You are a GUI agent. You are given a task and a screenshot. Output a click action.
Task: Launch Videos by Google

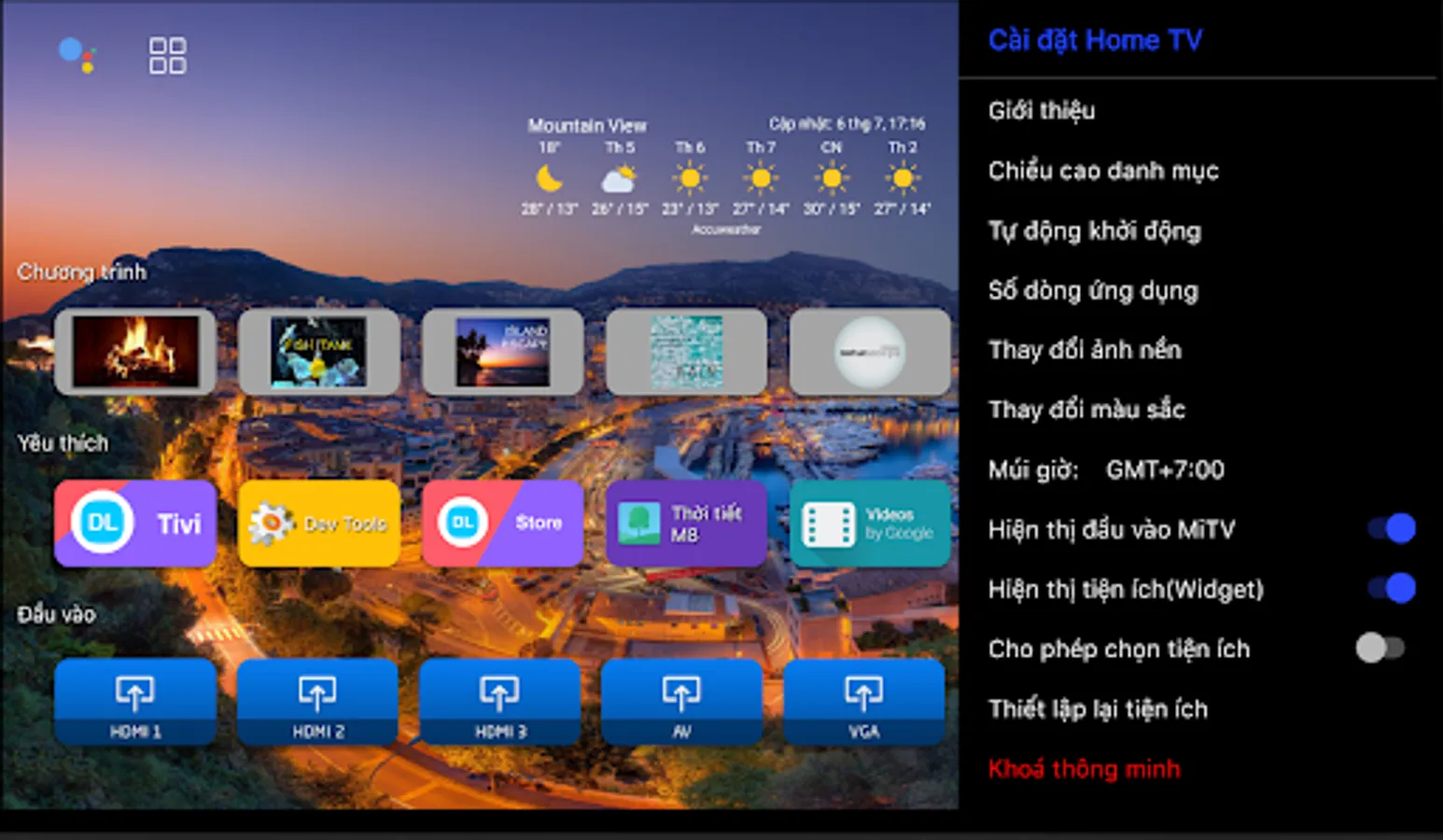[x=868, y=523]
